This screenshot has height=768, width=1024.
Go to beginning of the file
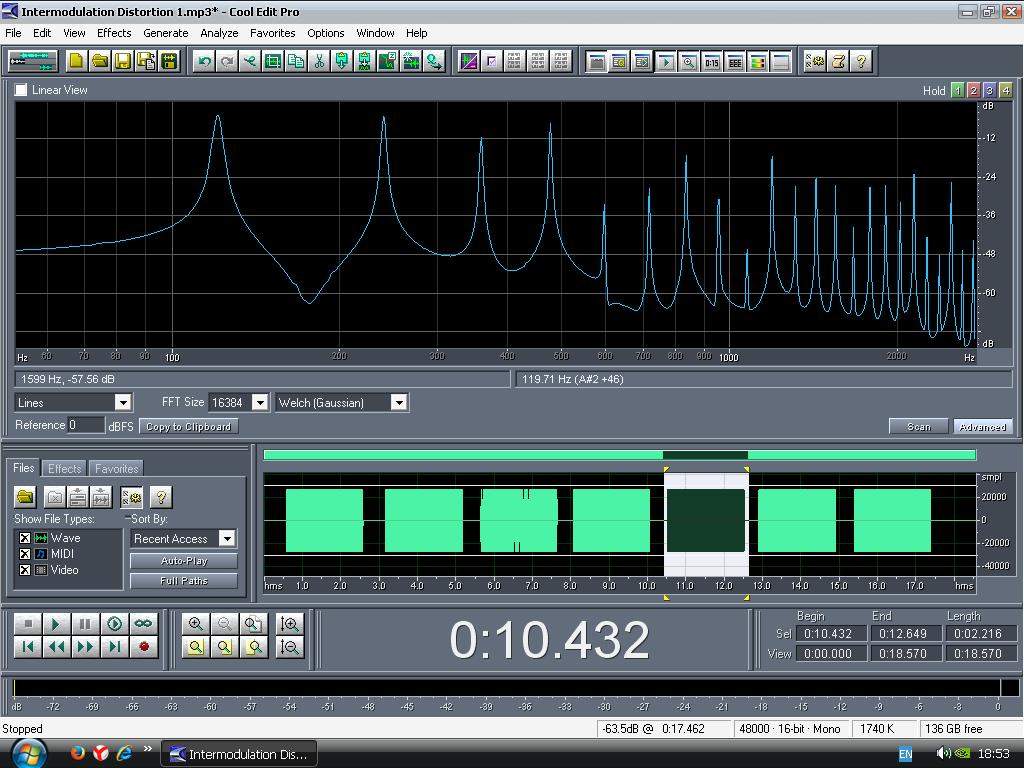tap(27, 647)
